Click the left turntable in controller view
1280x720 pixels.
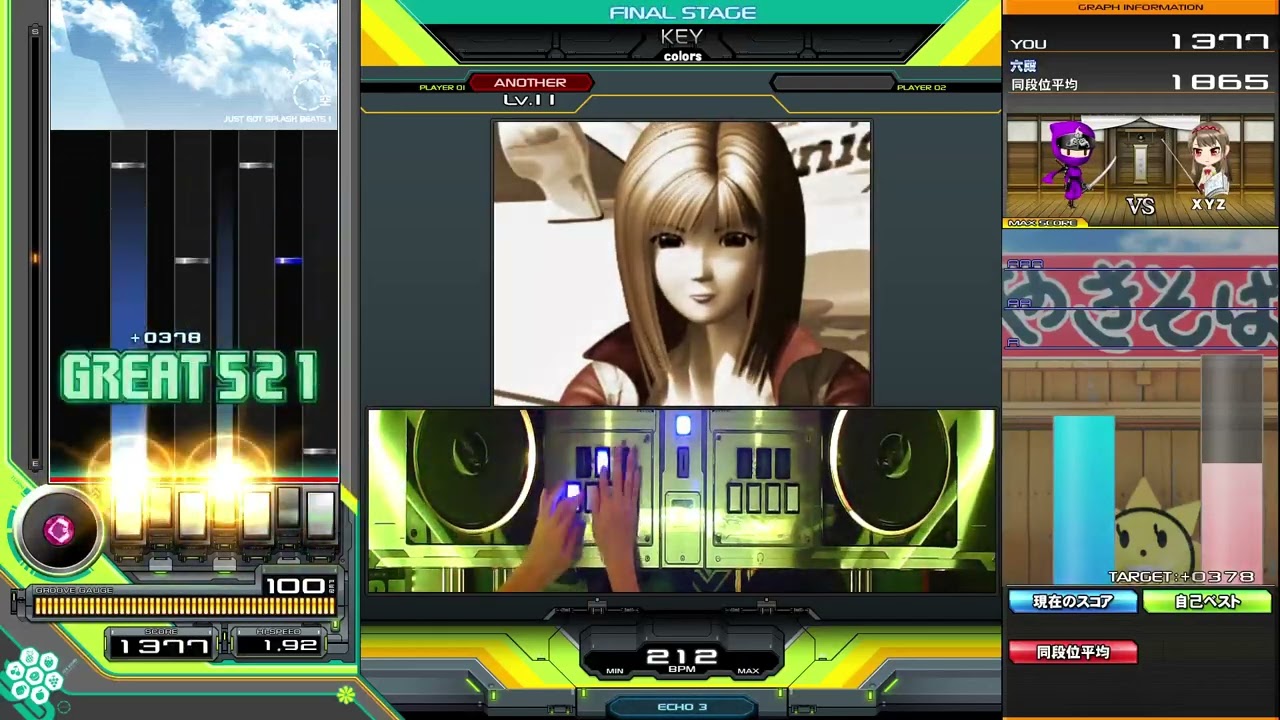pos(473,472)
